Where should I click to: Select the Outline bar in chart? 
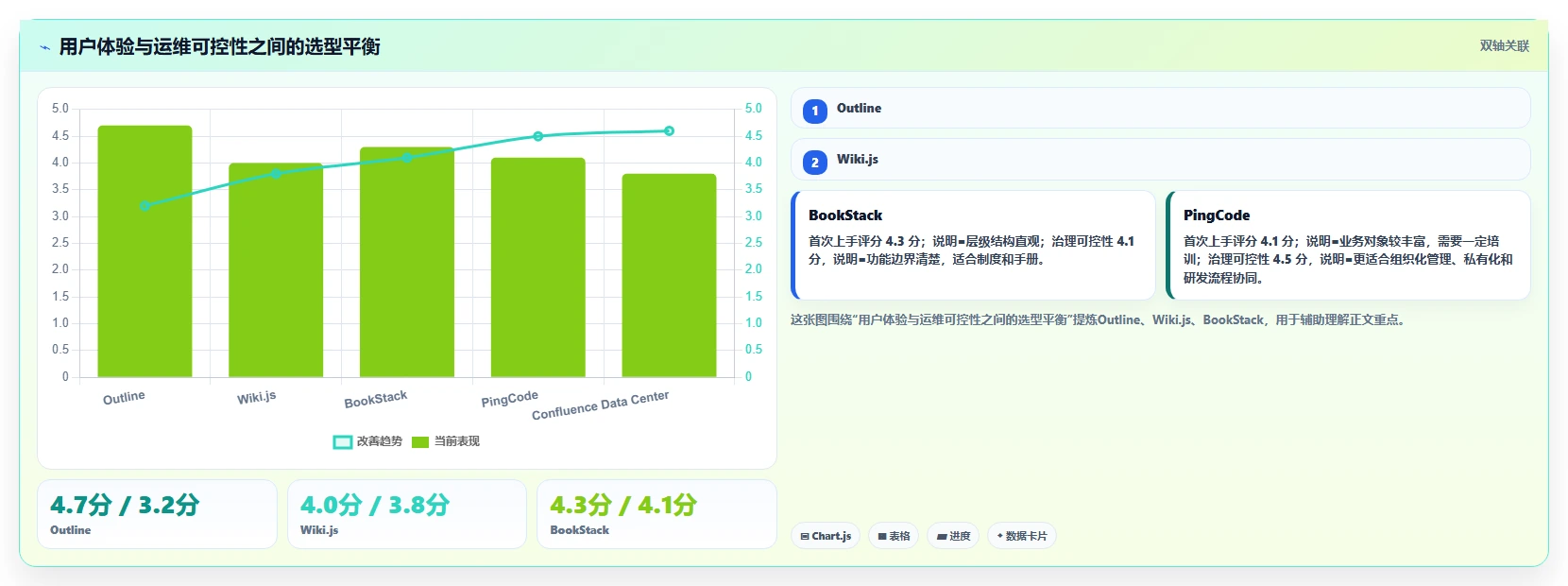(145, 251)
